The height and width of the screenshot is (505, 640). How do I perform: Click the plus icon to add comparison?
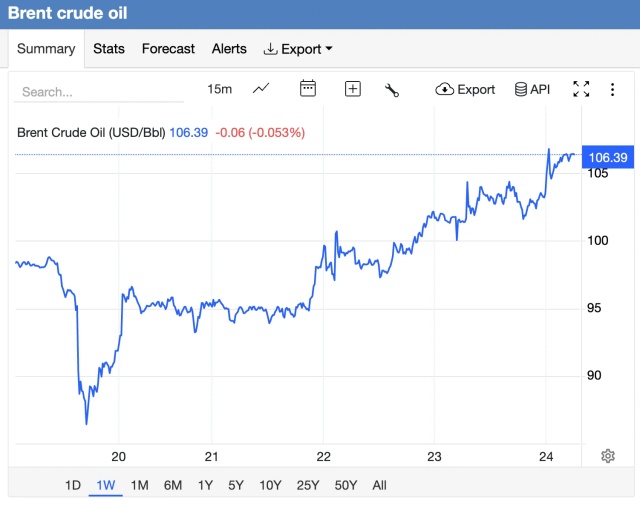pos(352,89)
